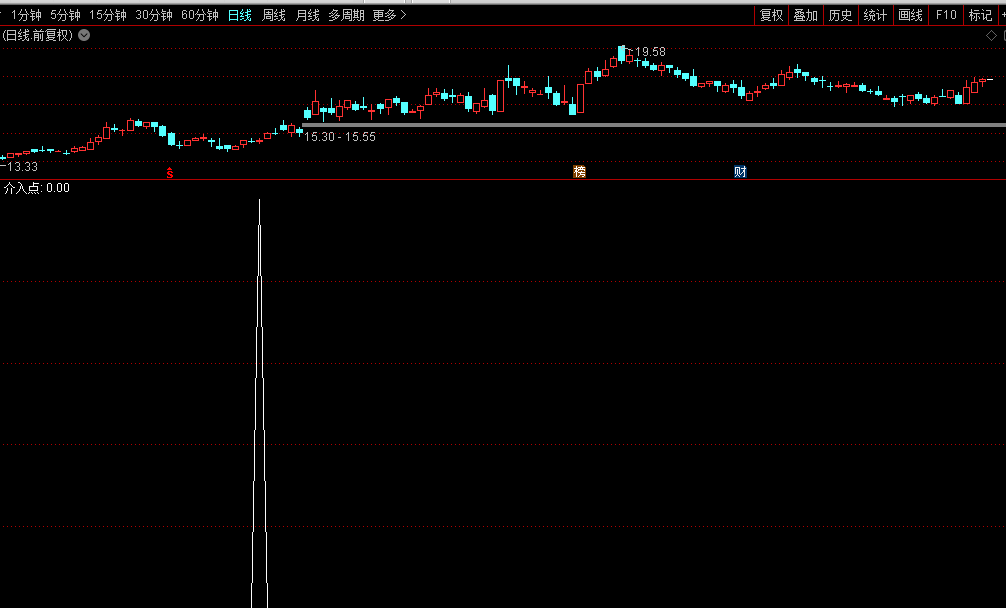Switch to the 周线 weekly chart tab

pyautogui.click(x=273, y=15)
